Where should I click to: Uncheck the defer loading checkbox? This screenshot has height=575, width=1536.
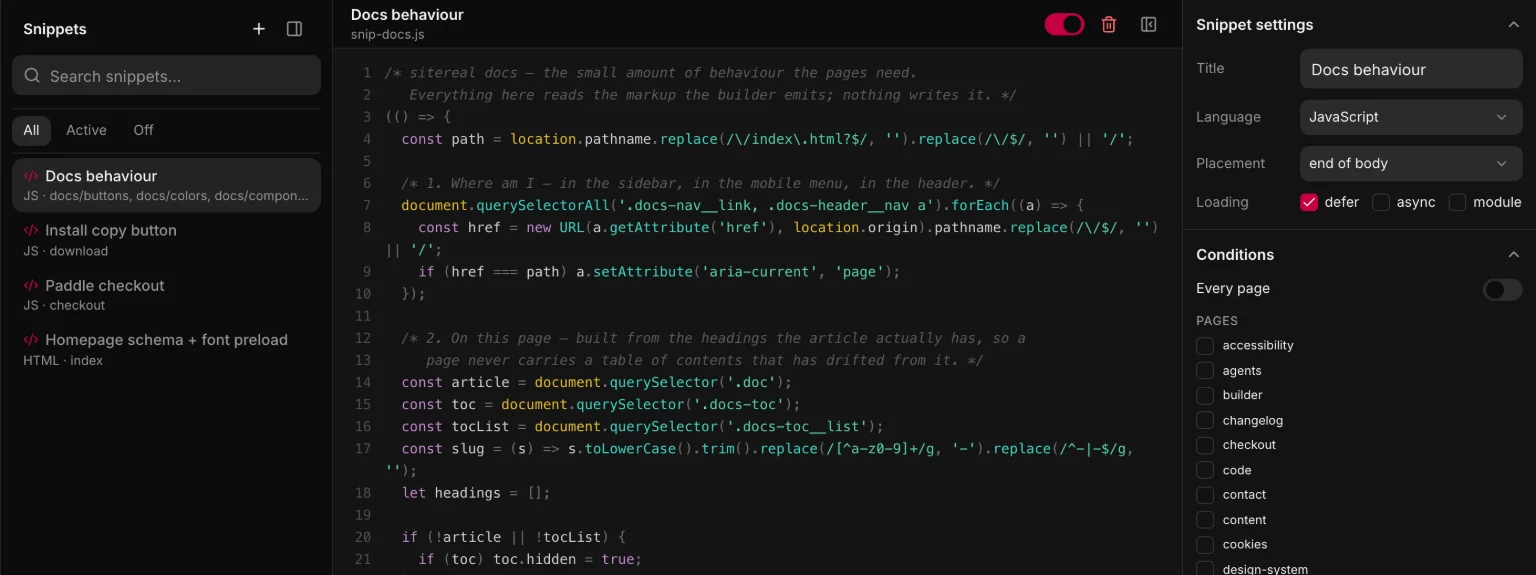[x=1309, y=202]
